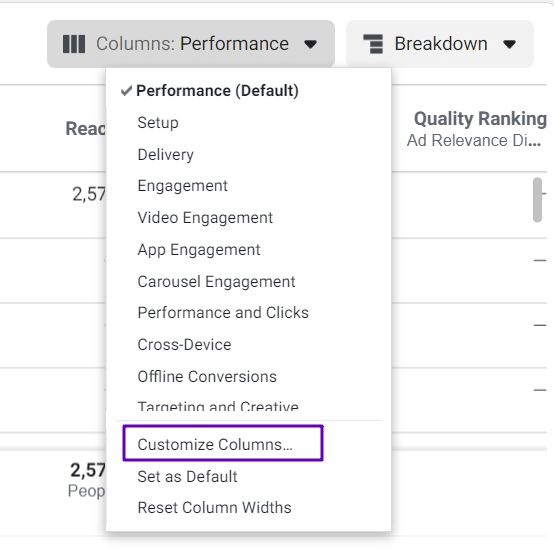Open the Columns: Performance button

point(191,44)
